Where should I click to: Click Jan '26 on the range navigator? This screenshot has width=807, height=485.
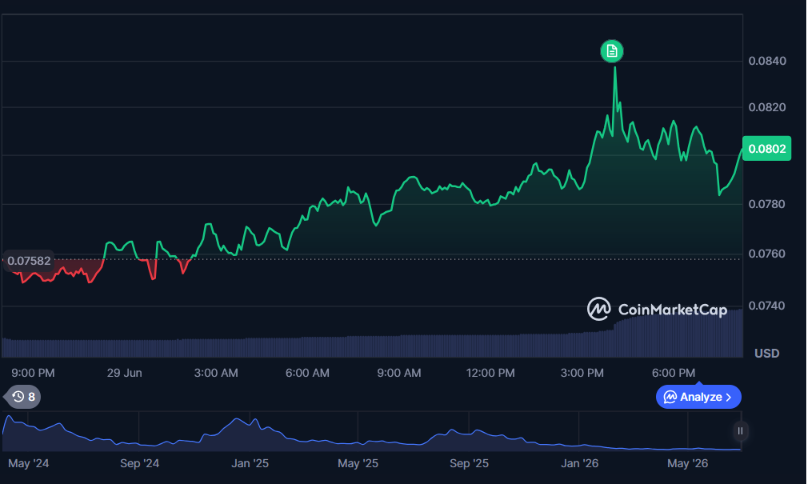click(x=580, y=463)
